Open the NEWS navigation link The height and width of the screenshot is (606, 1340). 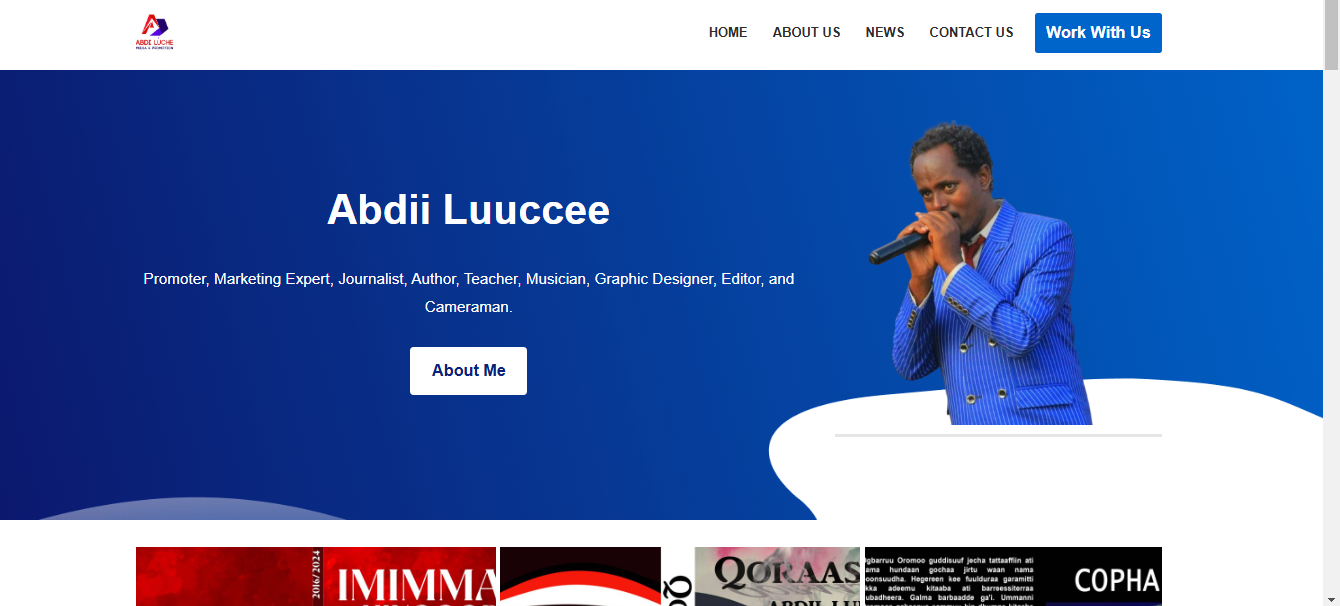[885, 32]
